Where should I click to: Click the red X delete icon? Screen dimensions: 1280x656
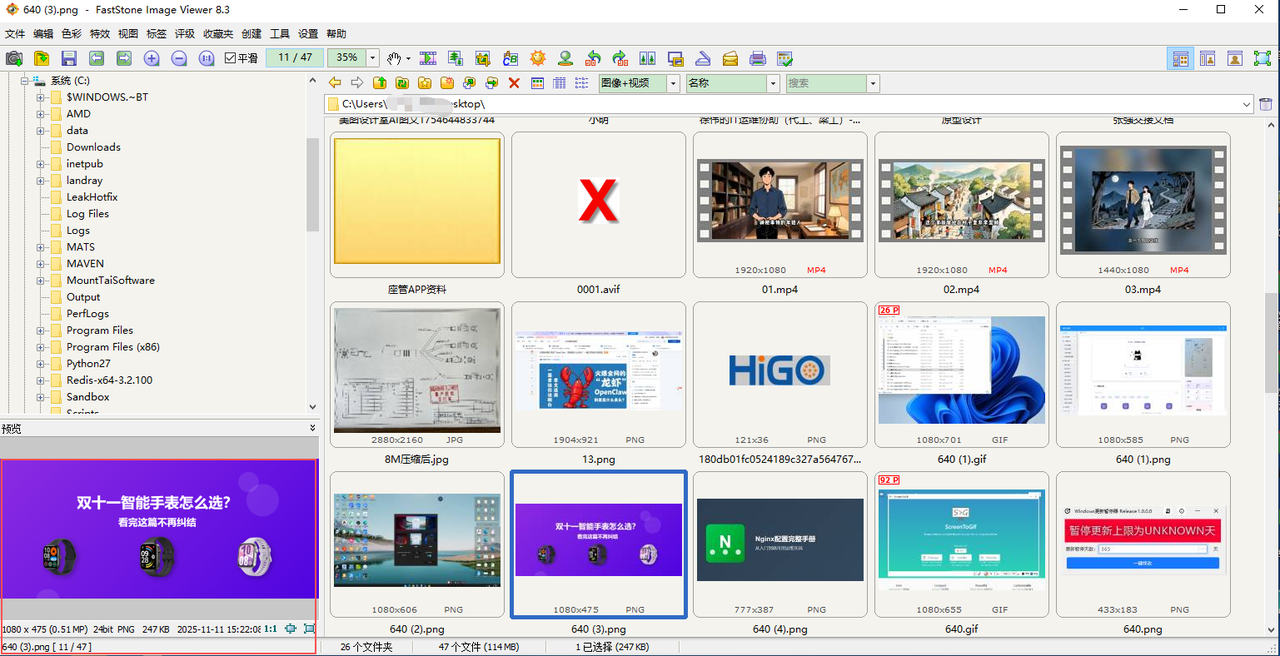[514, 84]
